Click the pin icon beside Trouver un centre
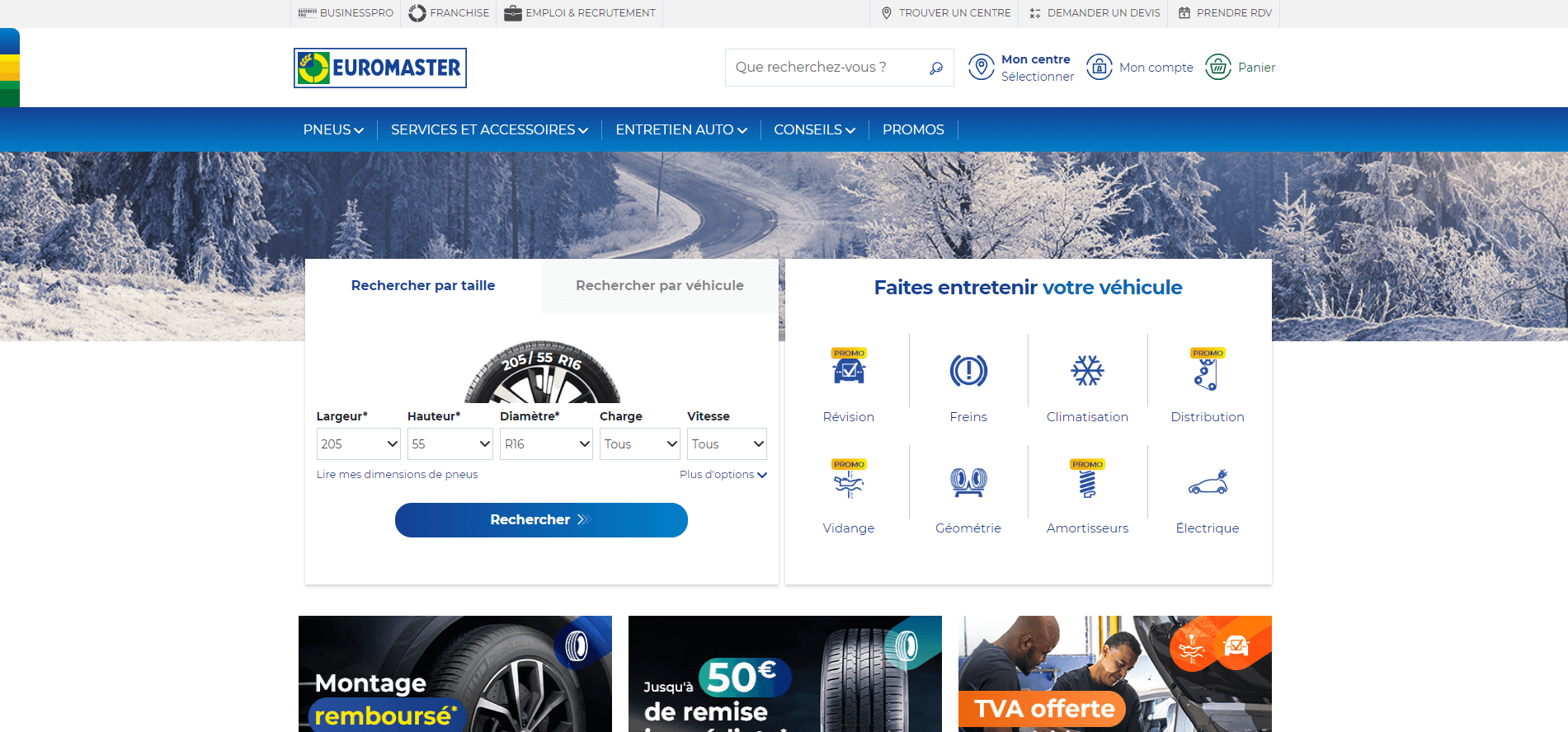Image resolution: width=1568 pixels, height=732 pixels. pyautogui.click(x=887, y=13)
